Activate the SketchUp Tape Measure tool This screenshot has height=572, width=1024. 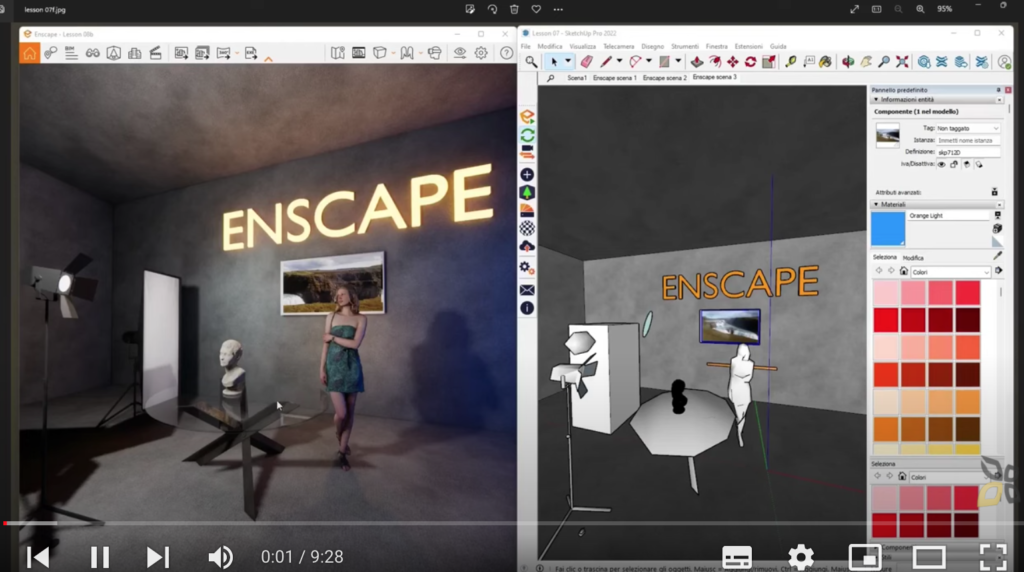pyautogui.click(x=790, y=62)
